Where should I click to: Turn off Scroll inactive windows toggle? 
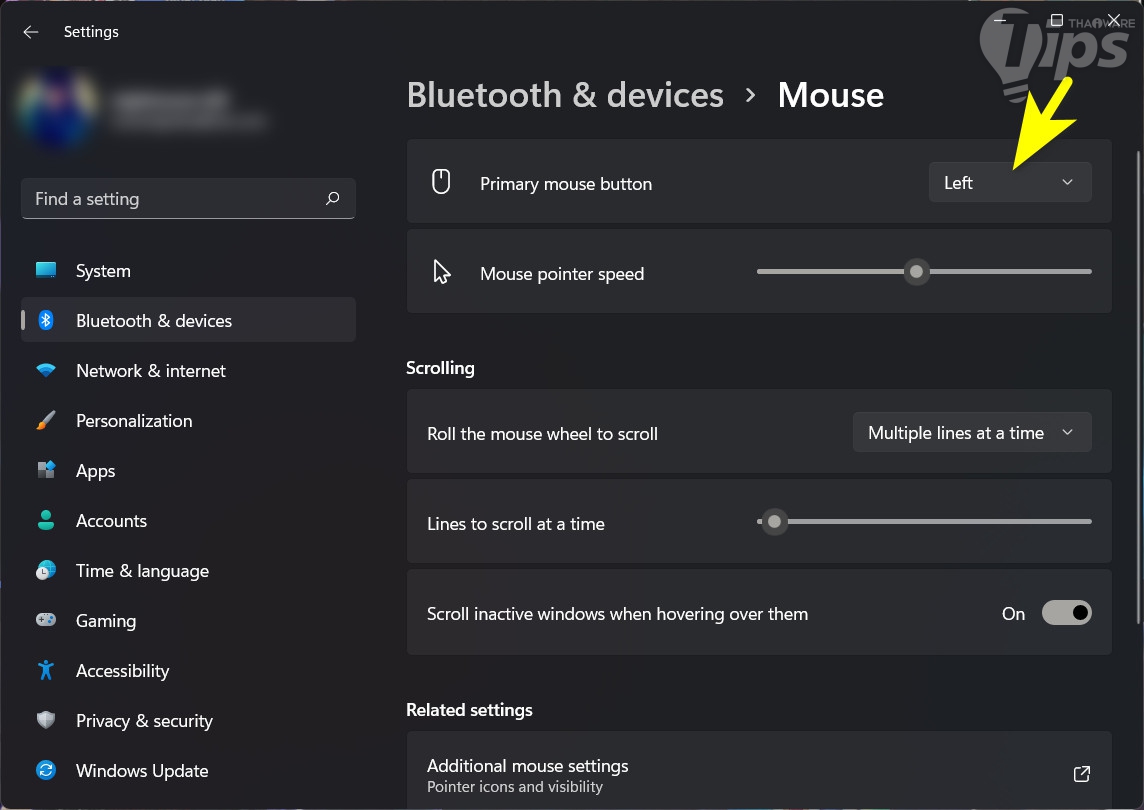(x=1066, y=613)
